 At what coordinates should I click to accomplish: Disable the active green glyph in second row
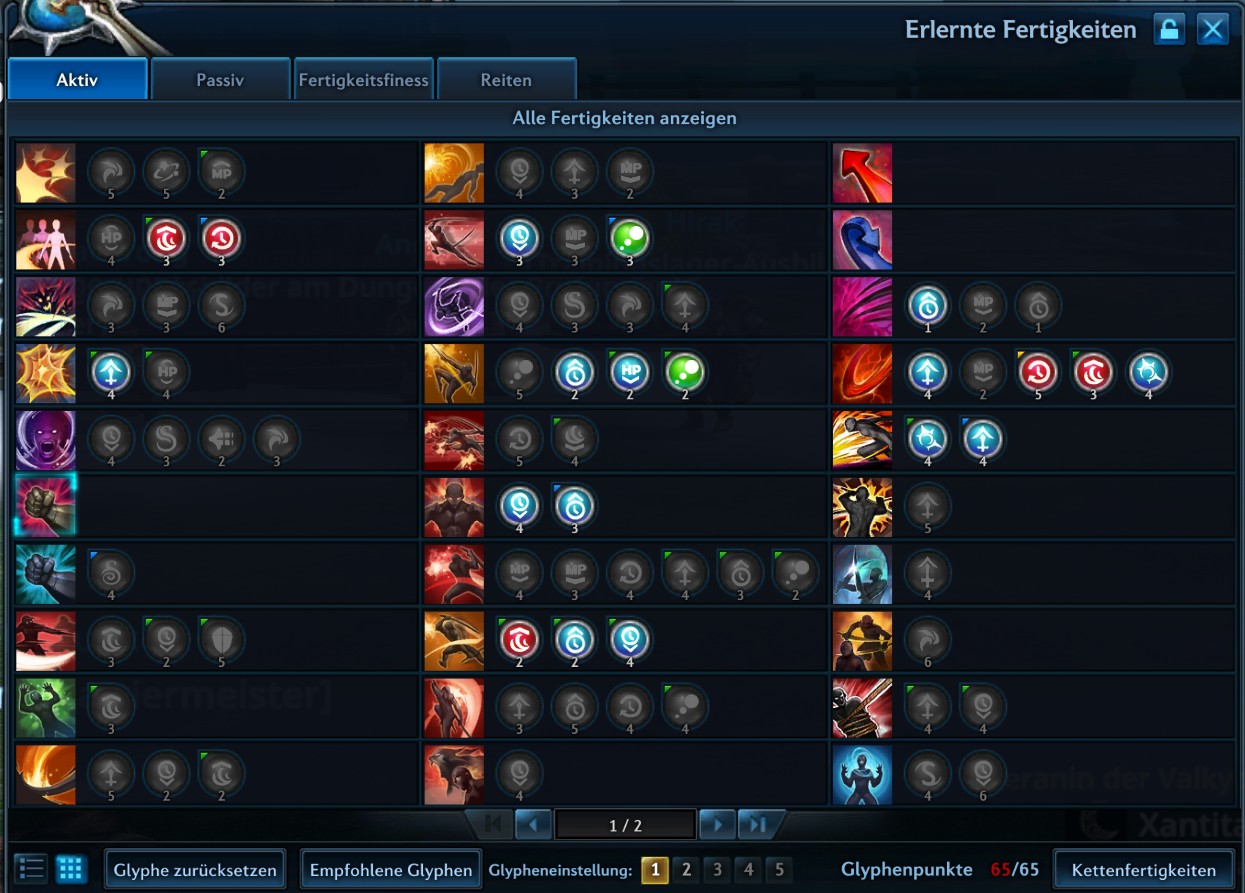point(630,239)
